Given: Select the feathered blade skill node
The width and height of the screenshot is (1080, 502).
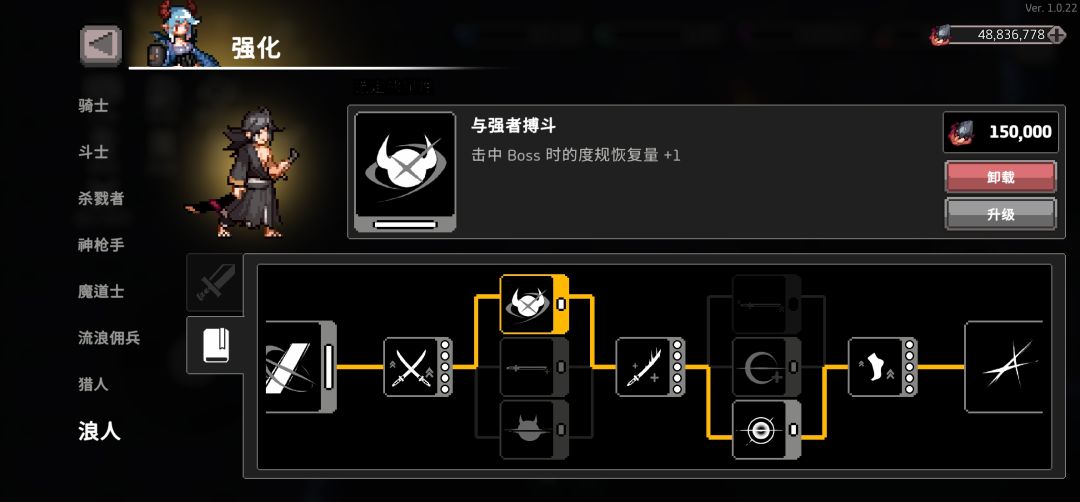Looking at the screenshot, I should pyautogui.click(x=650, y=367).
